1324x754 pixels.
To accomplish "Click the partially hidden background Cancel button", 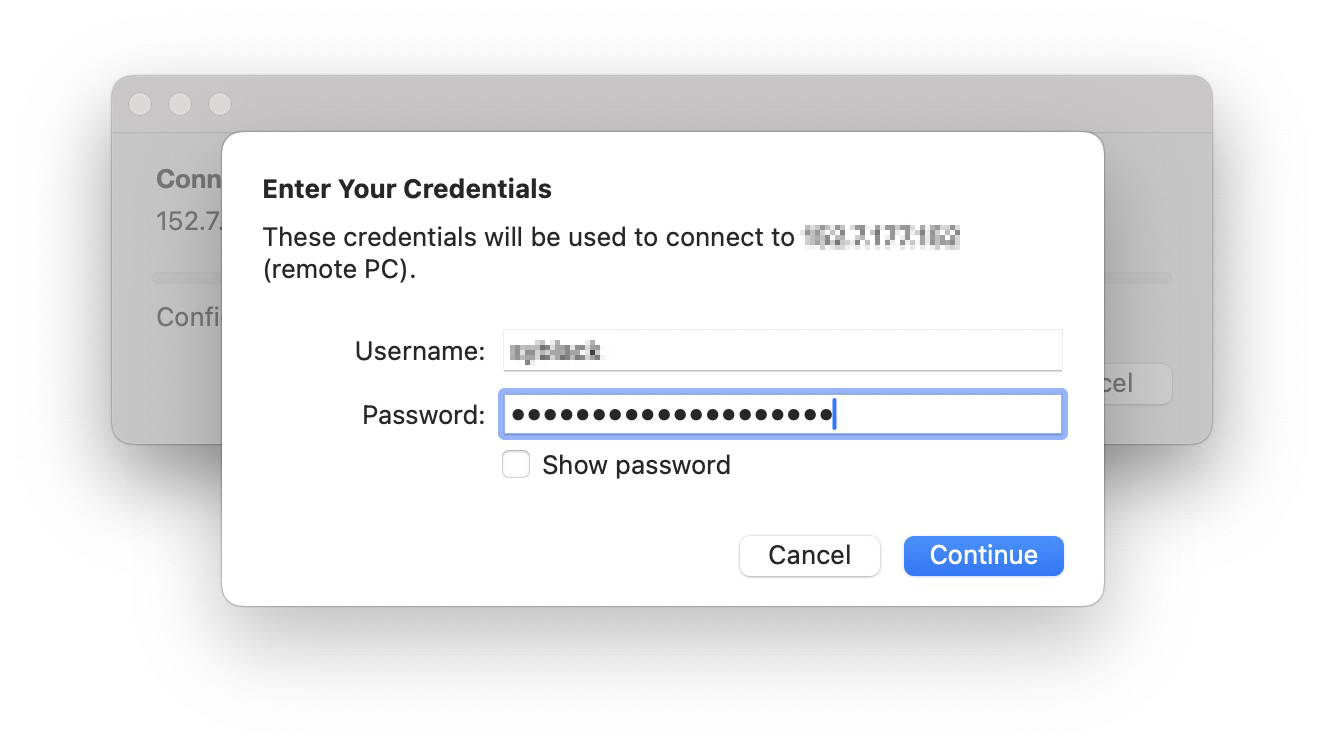I will pyautogui.click(x=1136, y=384).
